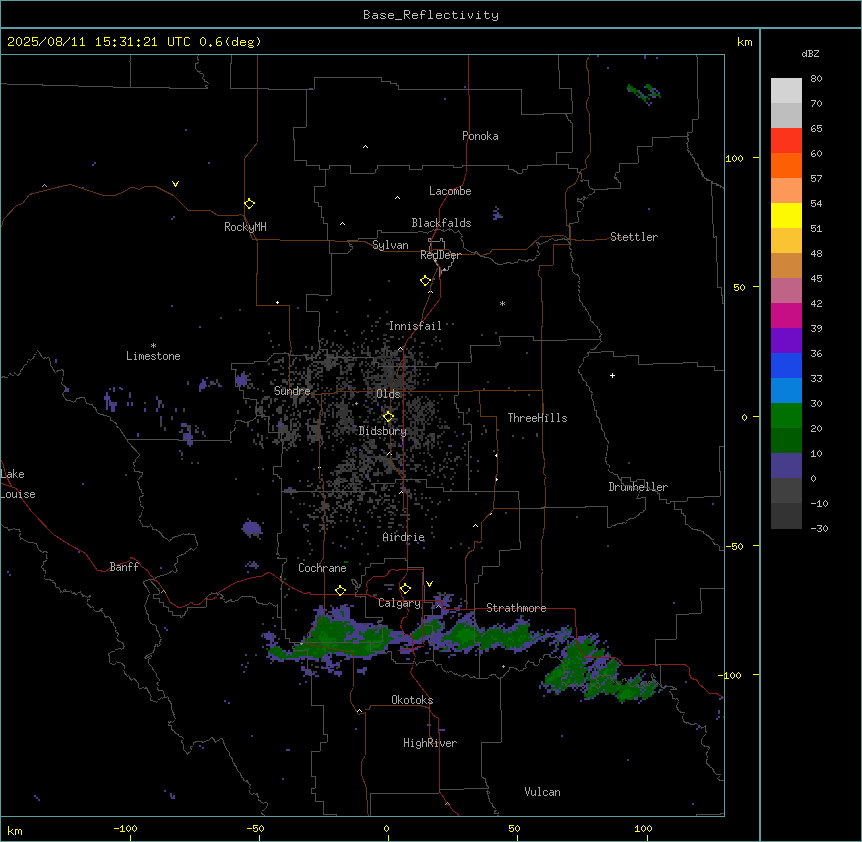Pick the purple 36-39 dBZ legend swatch

coord(786,340)
